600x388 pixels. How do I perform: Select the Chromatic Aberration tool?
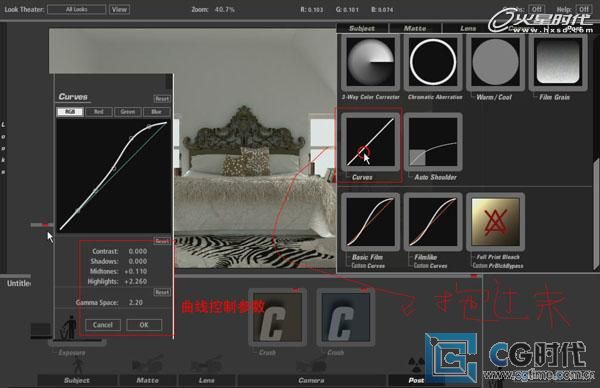(433, 62)
